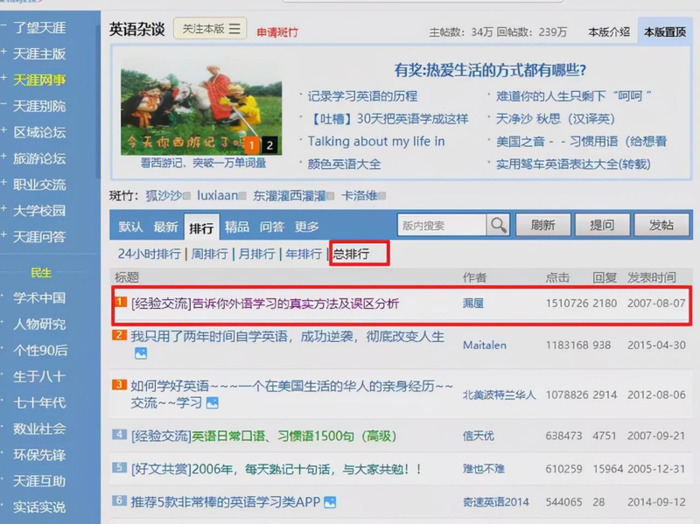Open 天净沙 秋思 (汉译英) link
The width and height of the screenshot is (700, 524).
[555, 119]
